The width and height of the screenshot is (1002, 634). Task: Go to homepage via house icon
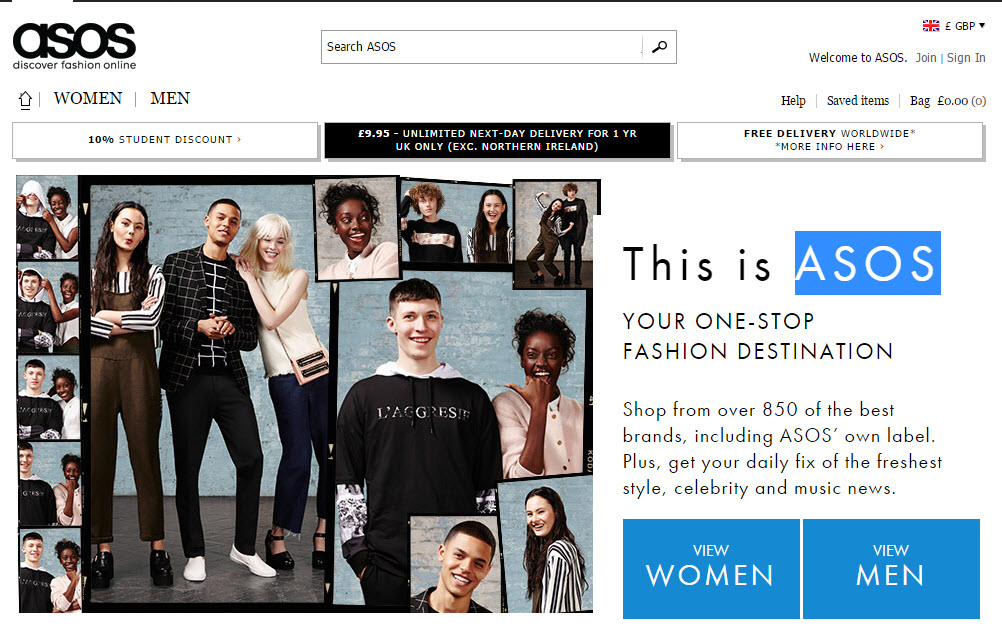[25, 99]
